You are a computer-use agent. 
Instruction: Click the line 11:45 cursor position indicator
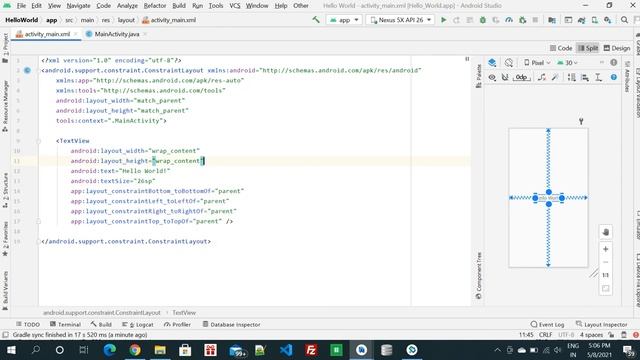pyautogui.click(x=526, y=335)
